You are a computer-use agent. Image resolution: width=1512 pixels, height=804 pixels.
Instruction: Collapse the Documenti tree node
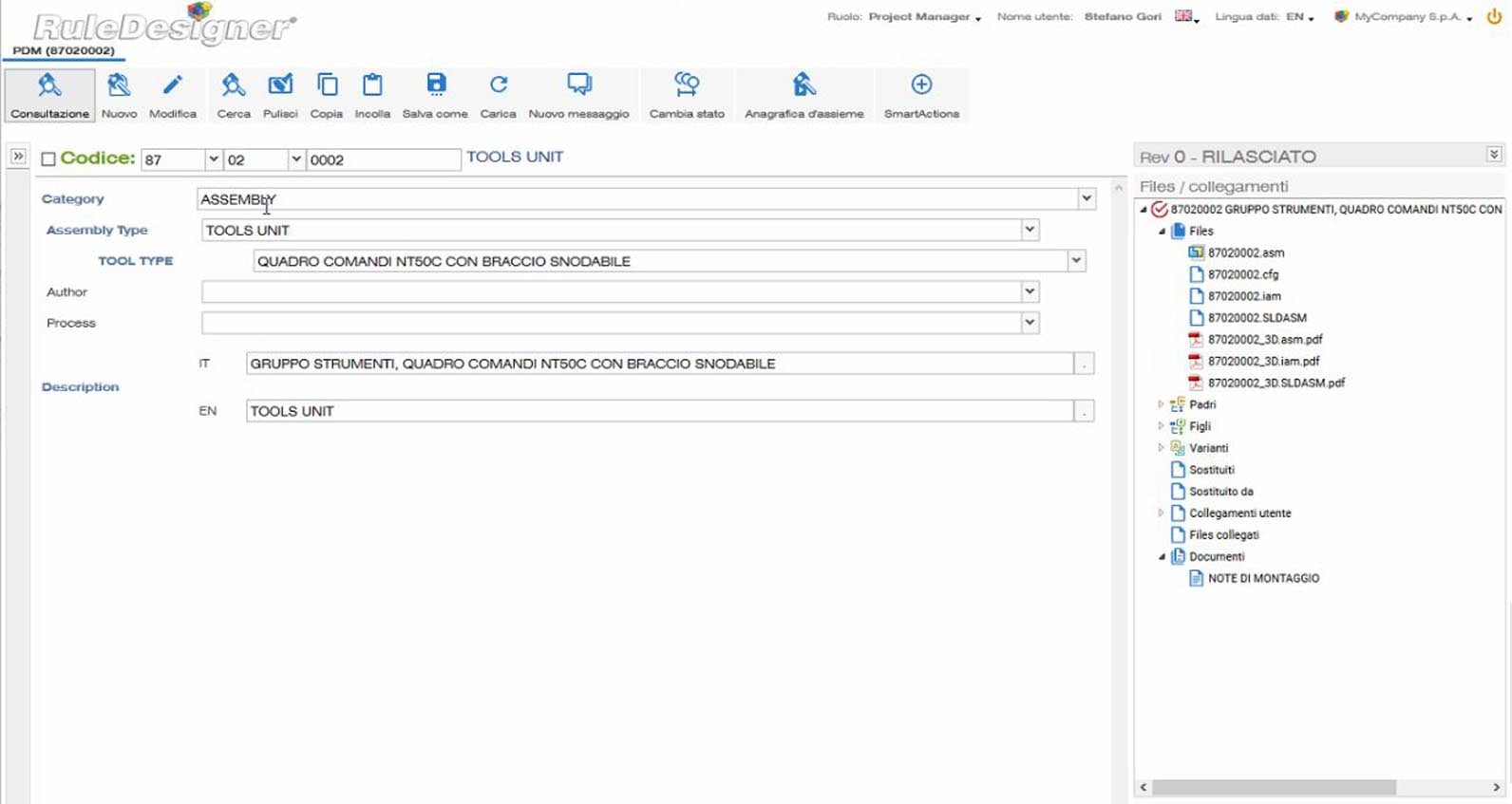1162,557
